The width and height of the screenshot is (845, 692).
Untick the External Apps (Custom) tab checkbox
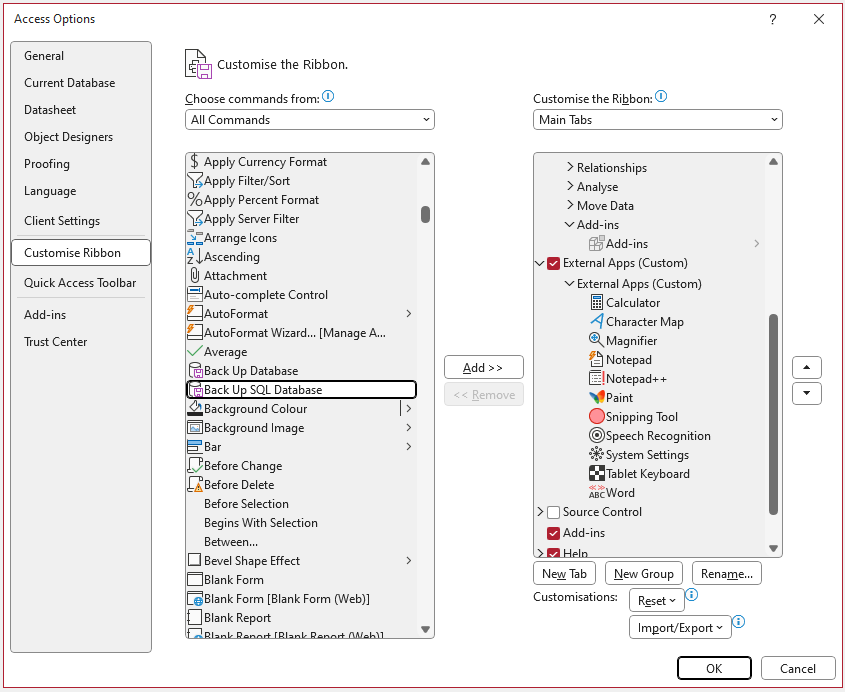click(553, 263)
